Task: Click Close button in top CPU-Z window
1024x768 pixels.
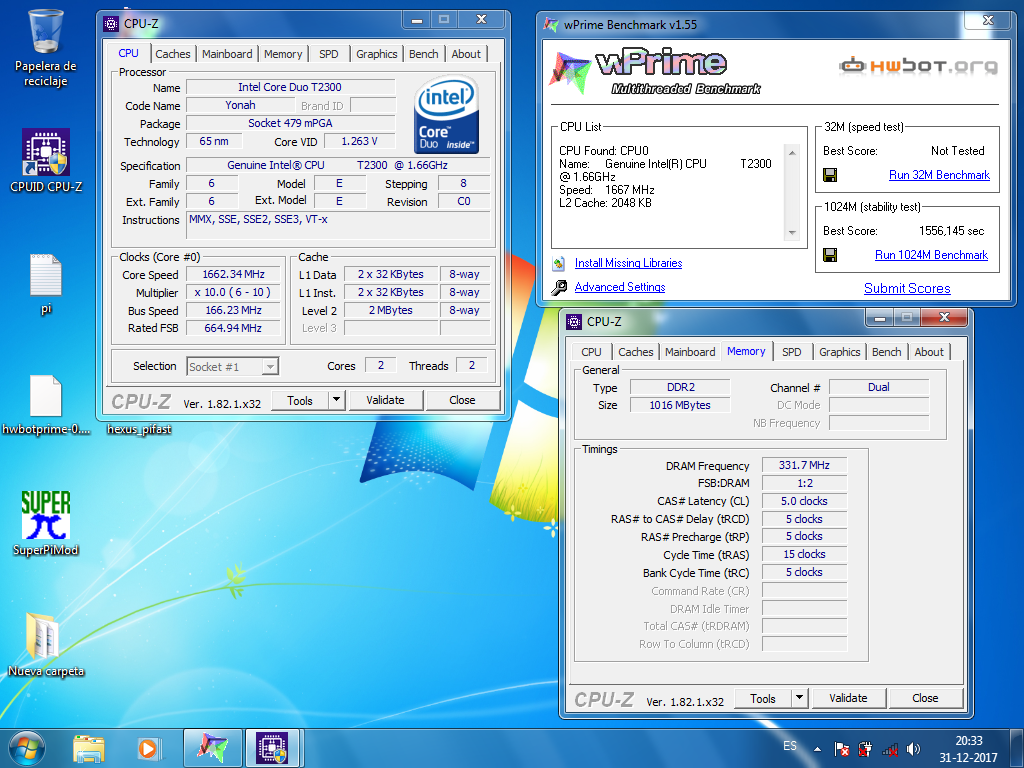Action: coord(462,400)
